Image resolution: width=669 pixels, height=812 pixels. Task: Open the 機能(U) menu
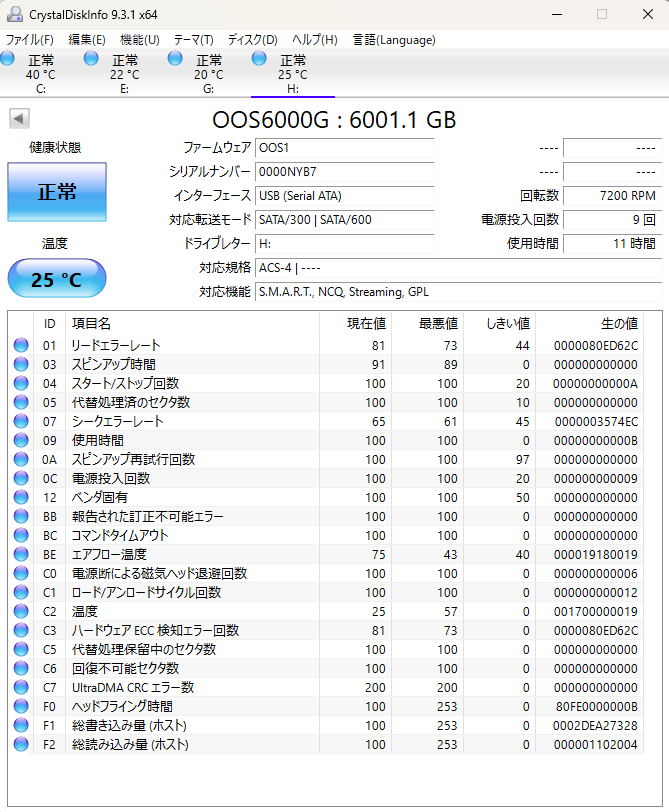(139, 40)
